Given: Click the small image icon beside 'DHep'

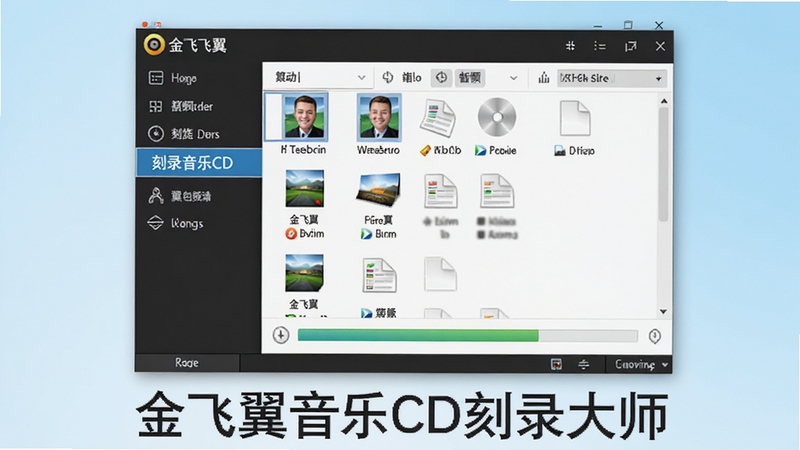Looking at the screenshot, I should [560, 151].
